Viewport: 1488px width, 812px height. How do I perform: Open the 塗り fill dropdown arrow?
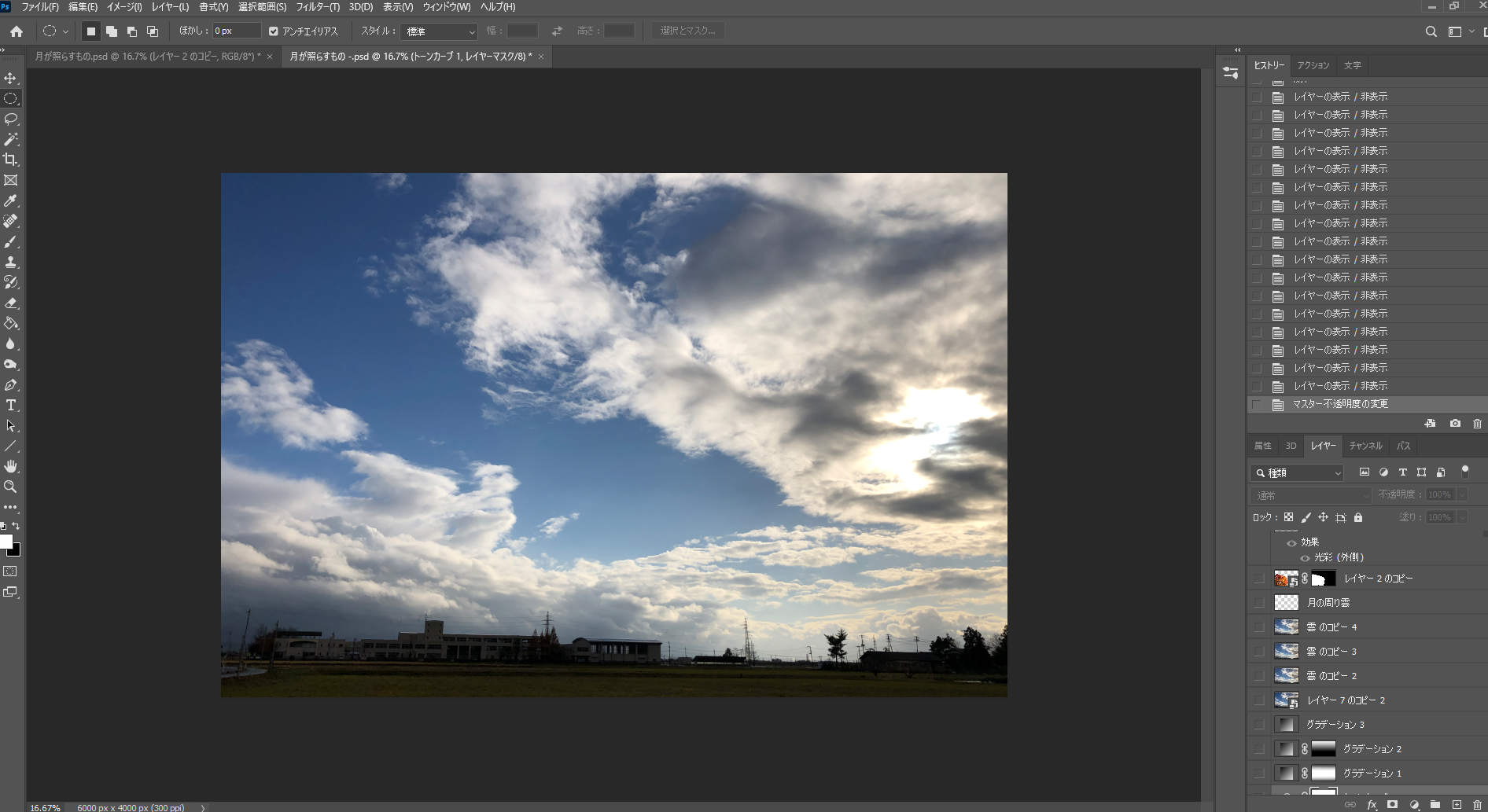(1462, 517)
